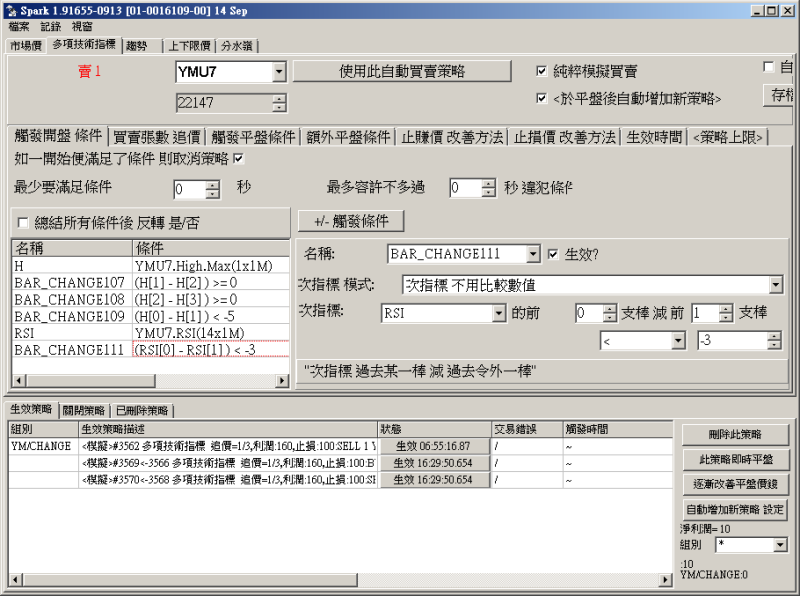This screenshot has width=800, height=596.
Task: Click the 刪除此策略 button
Action: [x=734, y=434]
